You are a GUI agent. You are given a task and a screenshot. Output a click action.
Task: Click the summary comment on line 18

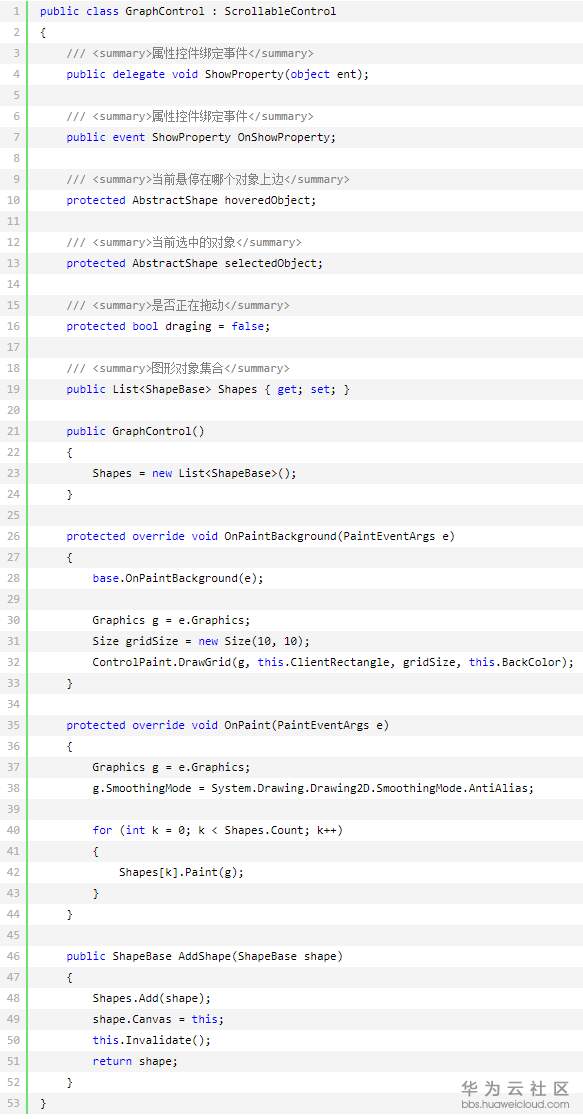[x=178, y=368]
